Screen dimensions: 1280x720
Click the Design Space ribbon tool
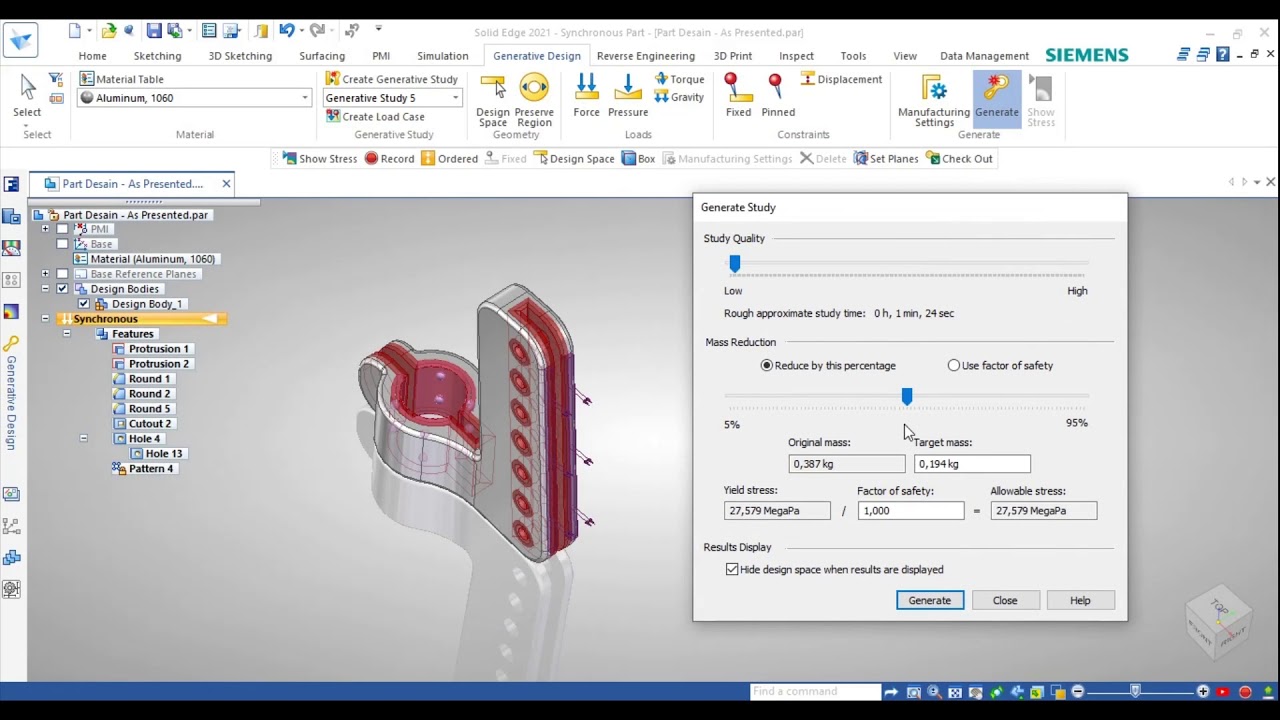pos(493,99)
